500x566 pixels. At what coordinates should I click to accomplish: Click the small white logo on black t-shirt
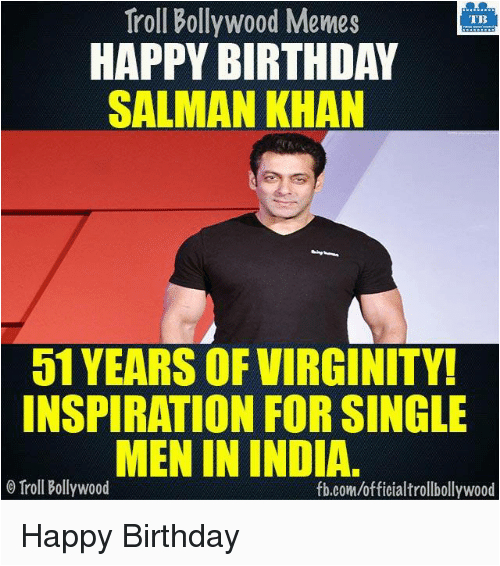pyautogui.click(x=325, y=254)
